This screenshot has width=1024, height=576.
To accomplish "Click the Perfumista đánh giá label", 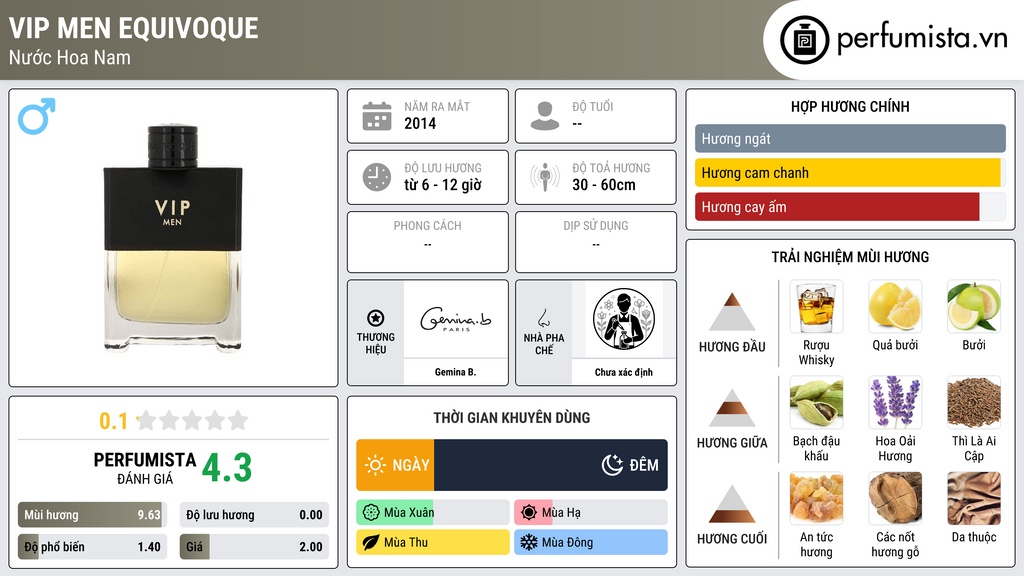I will [x=144, y=468].
